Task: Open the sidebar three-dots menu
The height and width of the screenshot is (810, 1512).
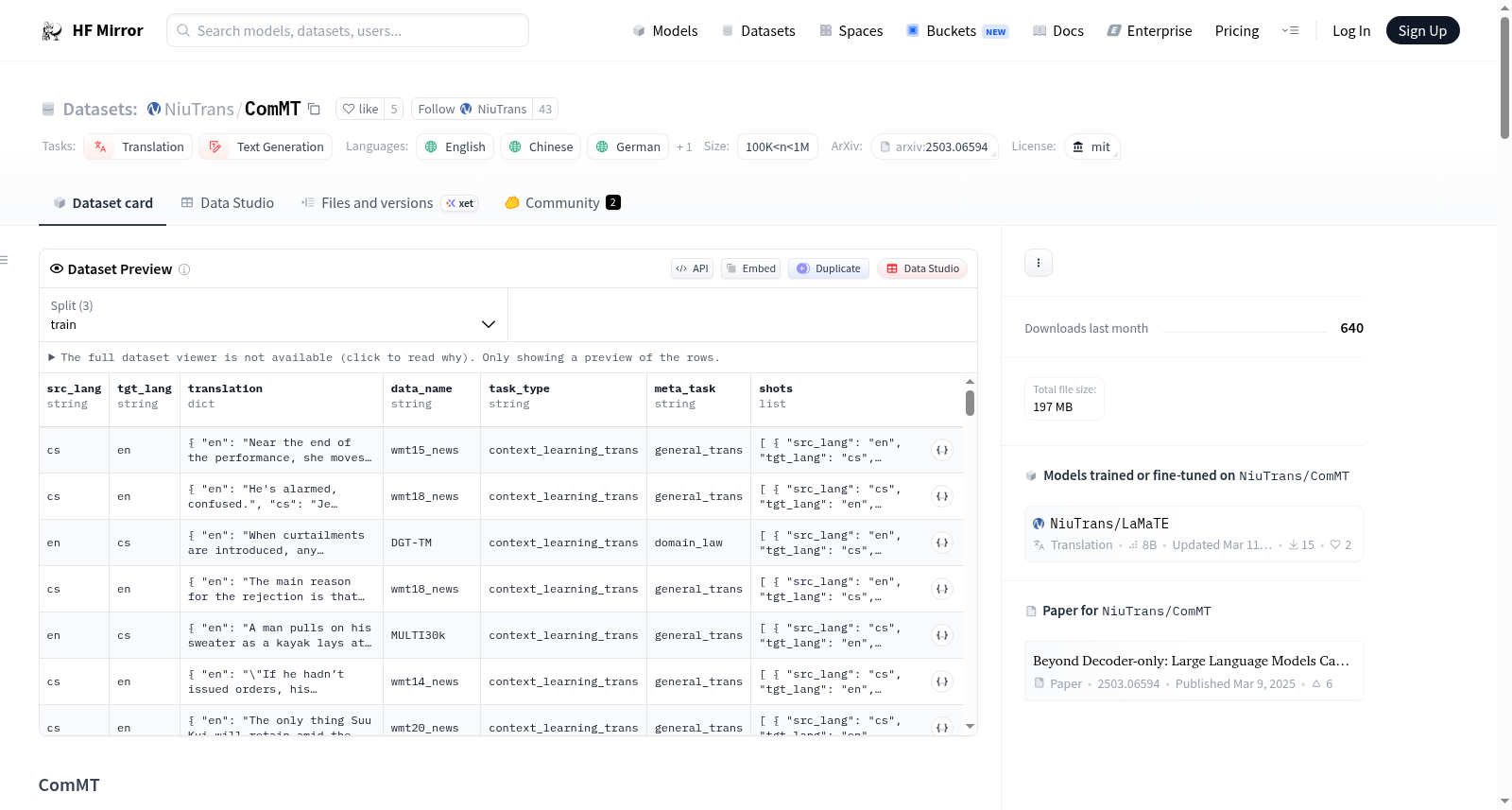Action: (1039, 263)
